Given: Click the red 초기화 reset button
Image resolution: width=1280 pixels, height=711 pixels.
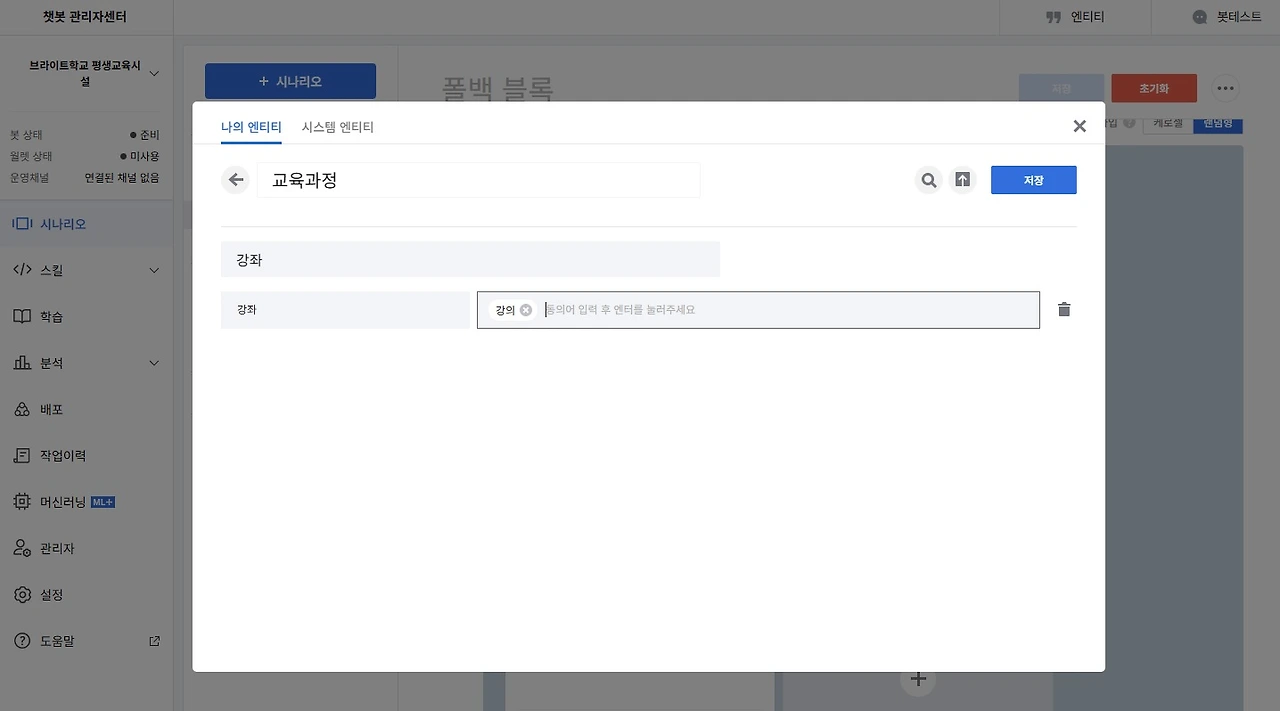Looking at the screenshot, I should [x=1154, y=88].
